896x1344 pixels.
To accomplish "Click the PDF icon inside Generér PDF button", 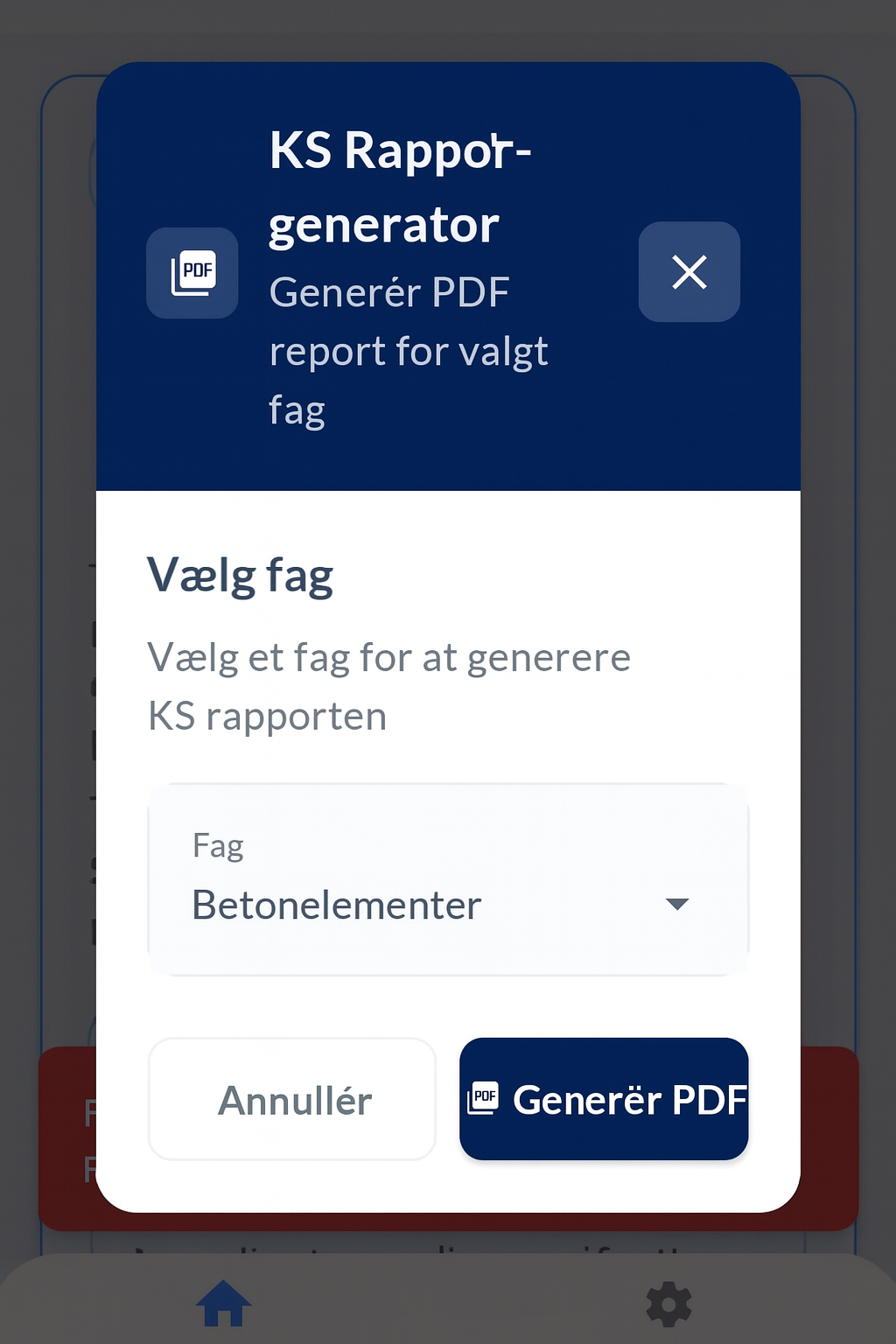I will click(483, 1097).
